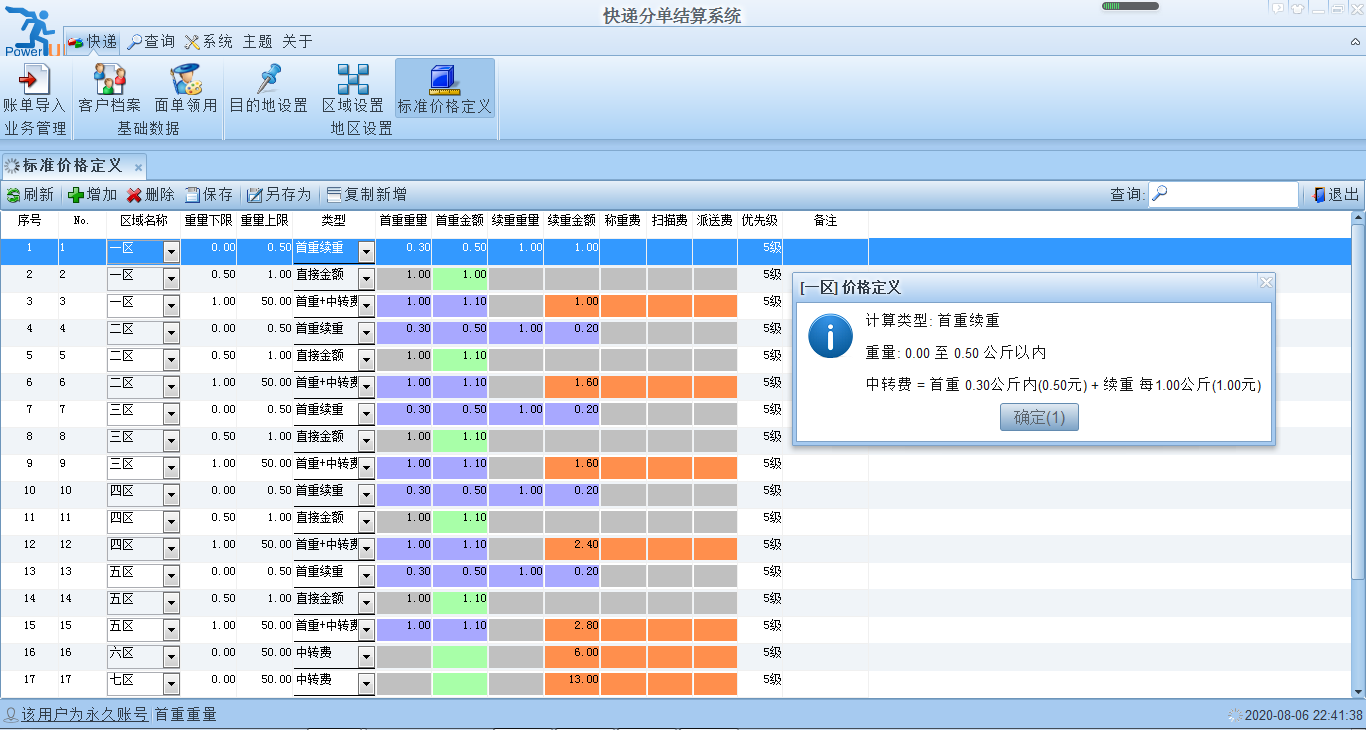
Task: Click row 3 orange 续重金额 cell 1.00
Action: 572,306
